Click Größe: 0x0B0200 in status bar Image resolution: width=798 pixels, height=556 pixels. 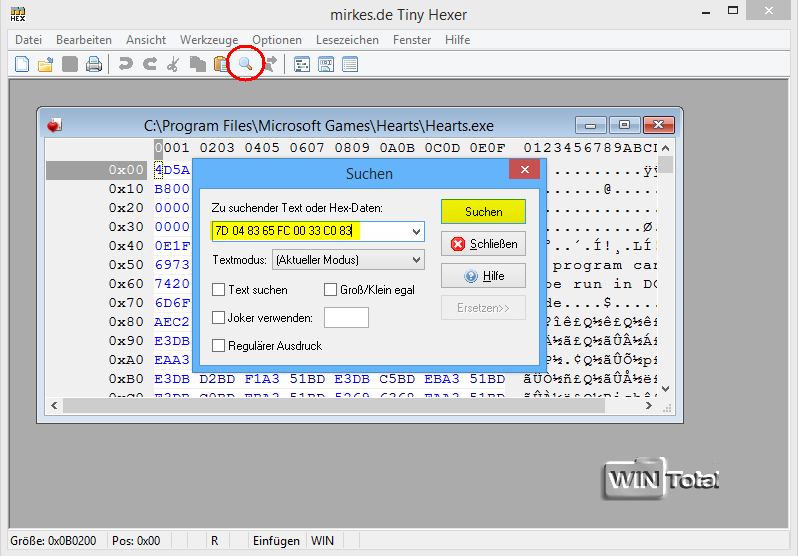(53, 541)
